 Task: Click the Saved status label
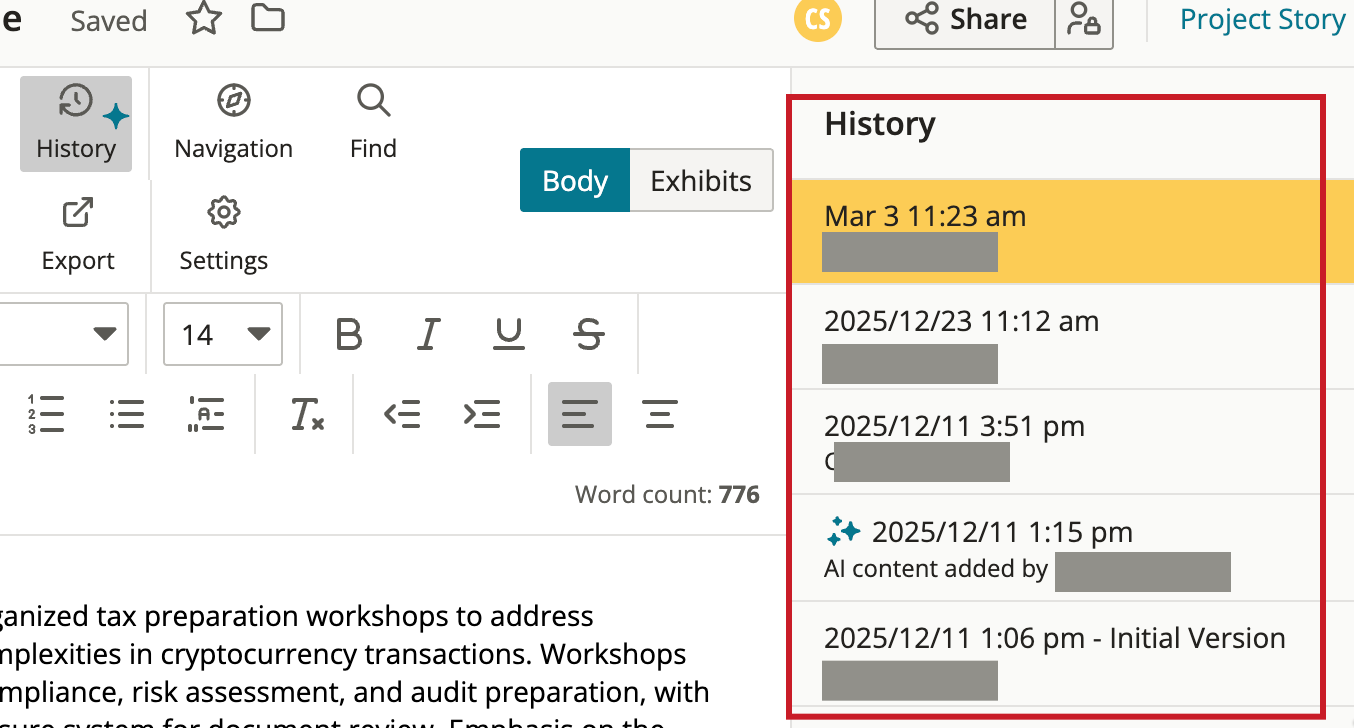pos(108,21)
